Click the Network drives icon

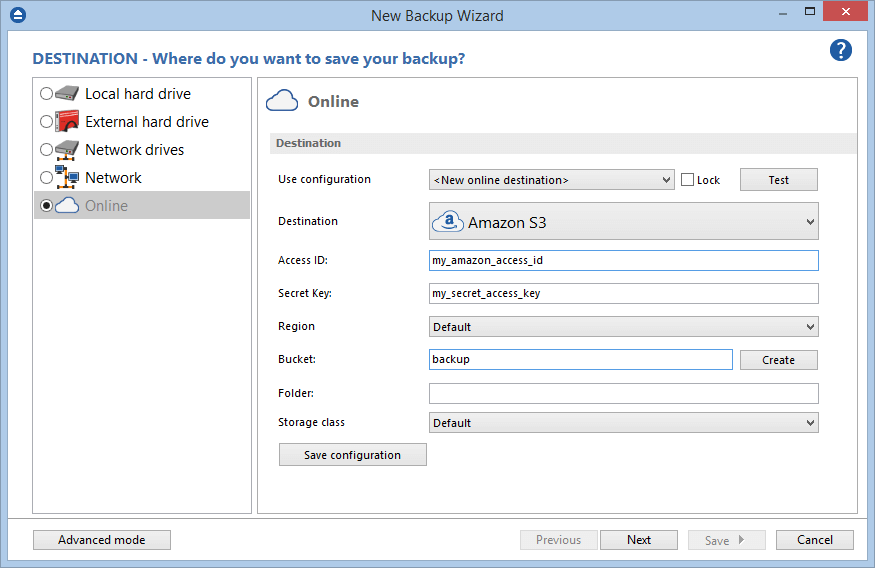pyautogui.click(x=67, y=150)
